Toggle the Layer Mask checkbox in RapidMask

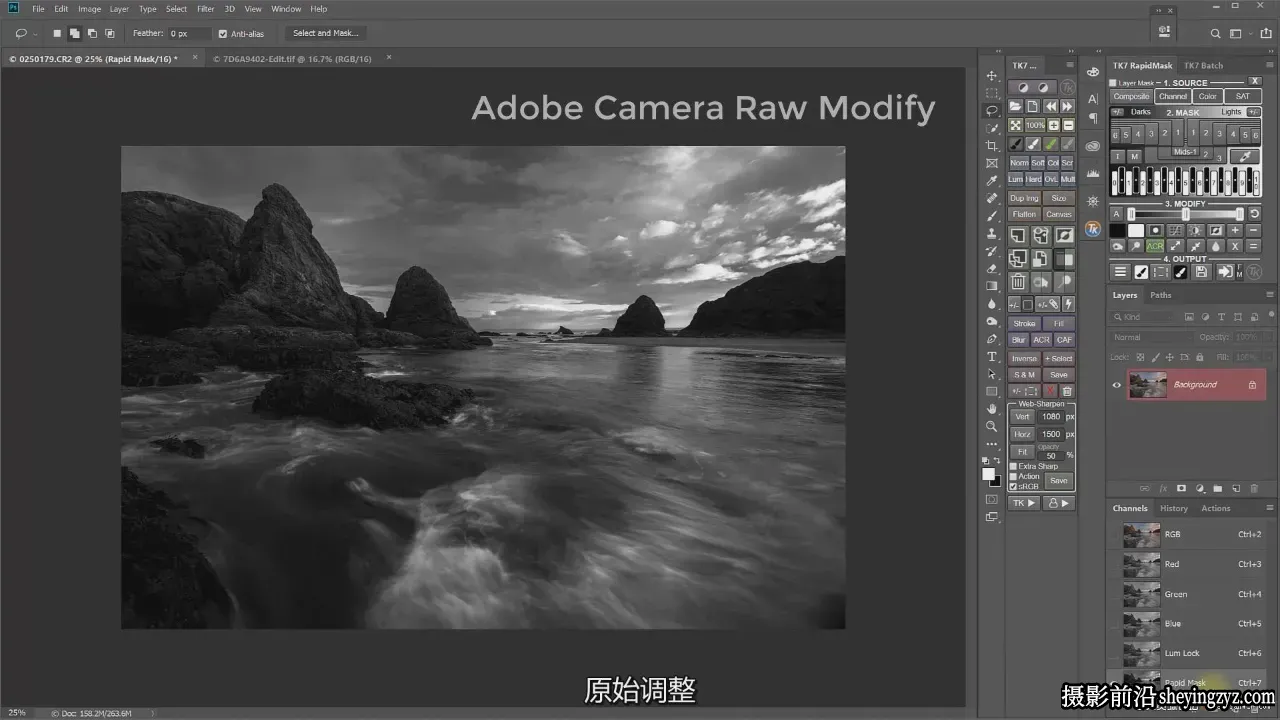point(1114,83)
